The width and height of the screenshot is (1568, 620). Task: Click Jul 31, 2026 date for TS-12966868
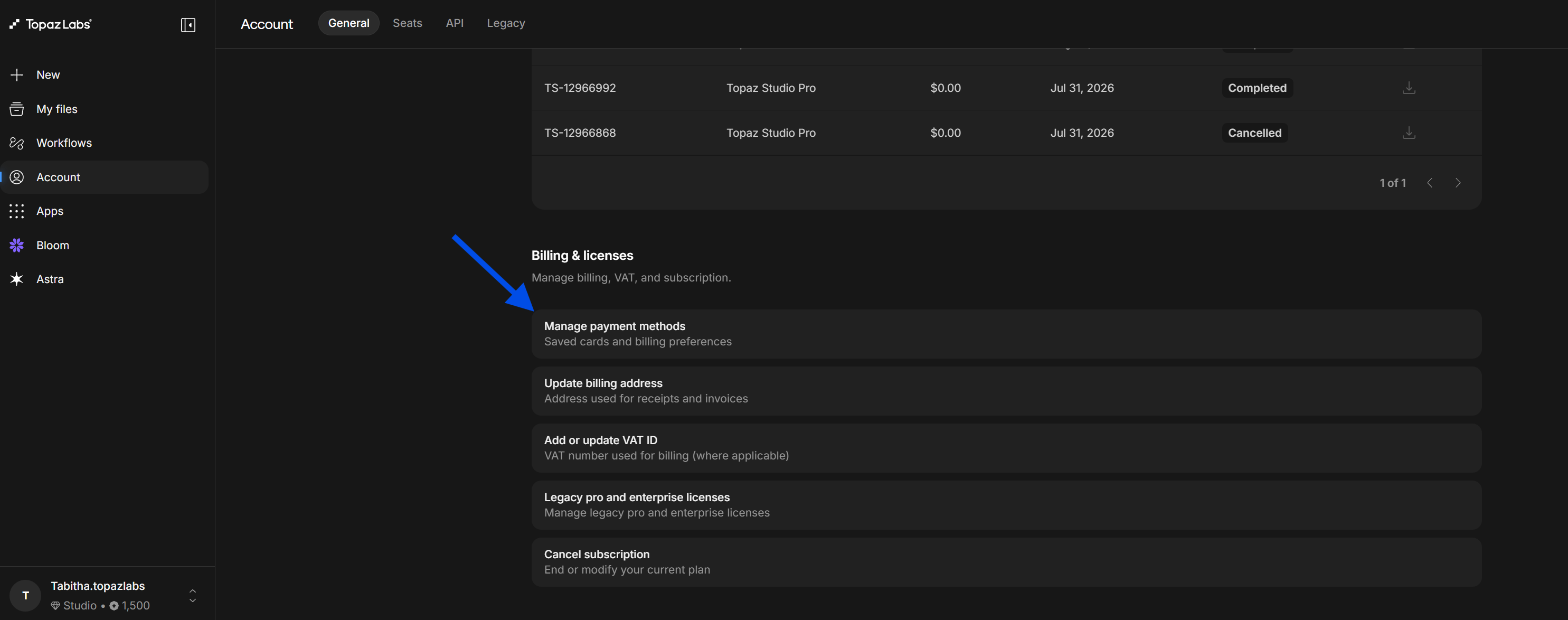(x=1082, y=133)
